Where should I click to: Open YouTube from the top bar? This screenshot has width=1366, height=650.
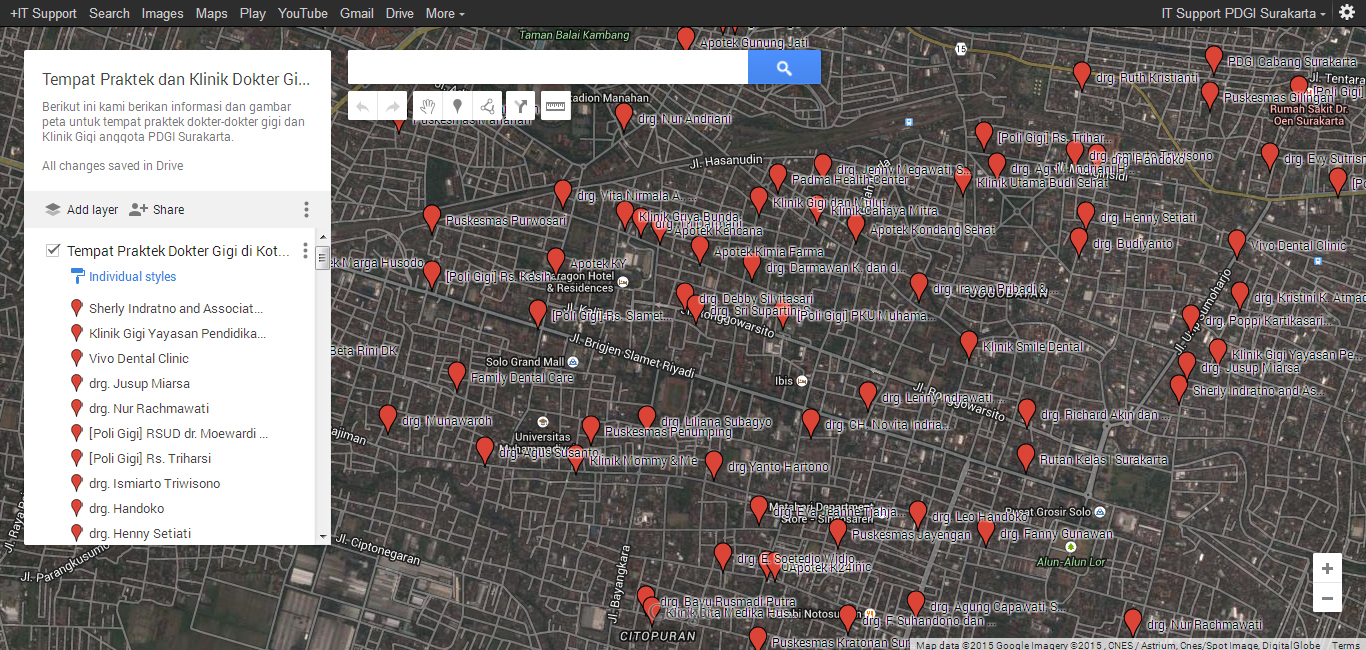pos(303,13)
